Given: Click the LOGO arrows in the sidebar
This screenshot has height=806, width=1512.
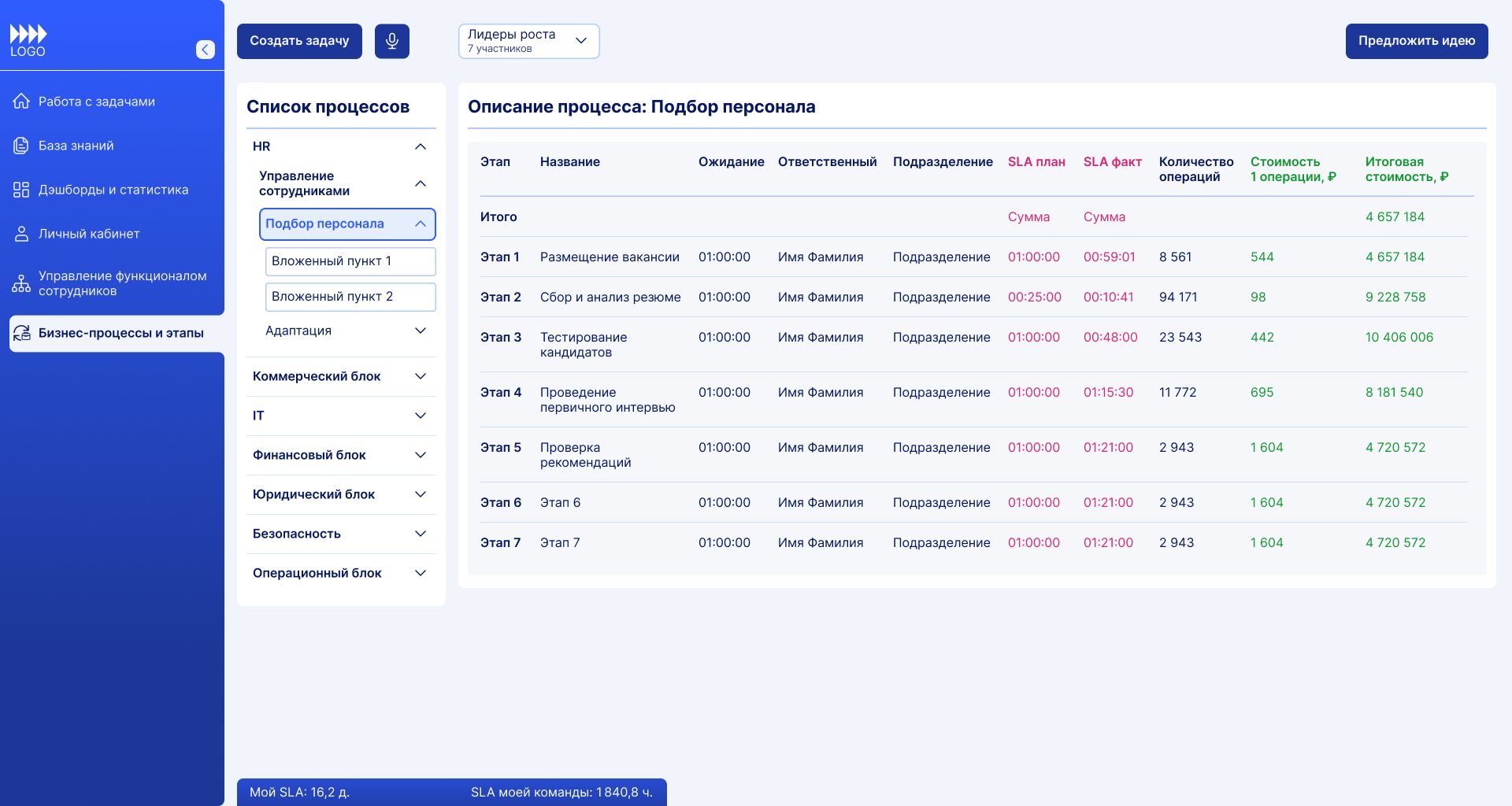Looking at the screenshot, I should click(28, 34).
